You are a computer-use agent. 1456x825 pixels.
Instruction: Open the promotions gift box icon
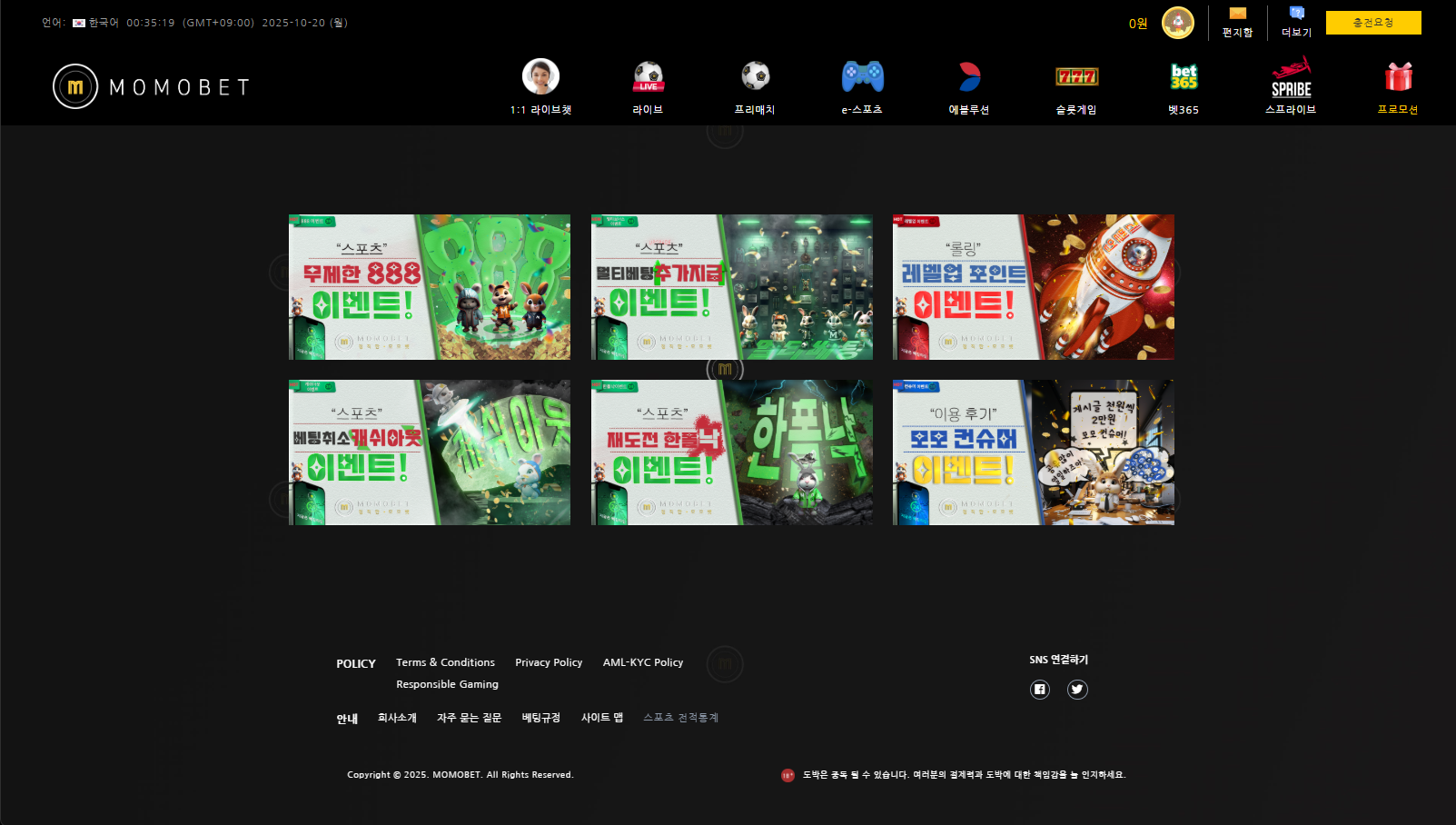coord(1398,77)
